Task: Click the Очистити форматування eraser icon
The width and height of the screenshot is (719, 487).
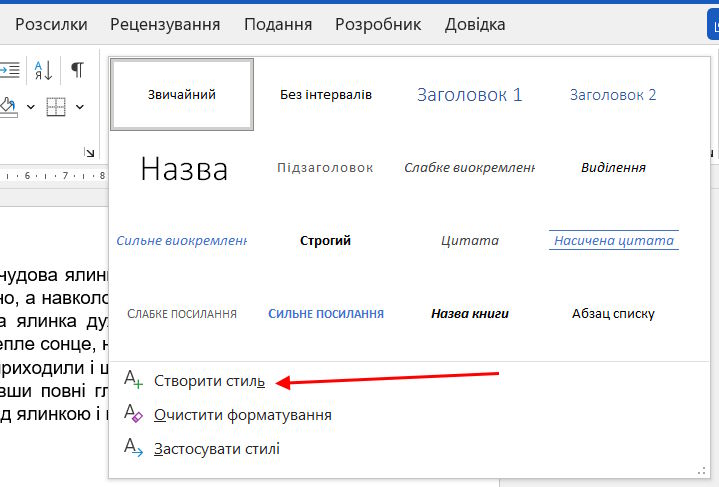Action: click(x=133, y=414)
